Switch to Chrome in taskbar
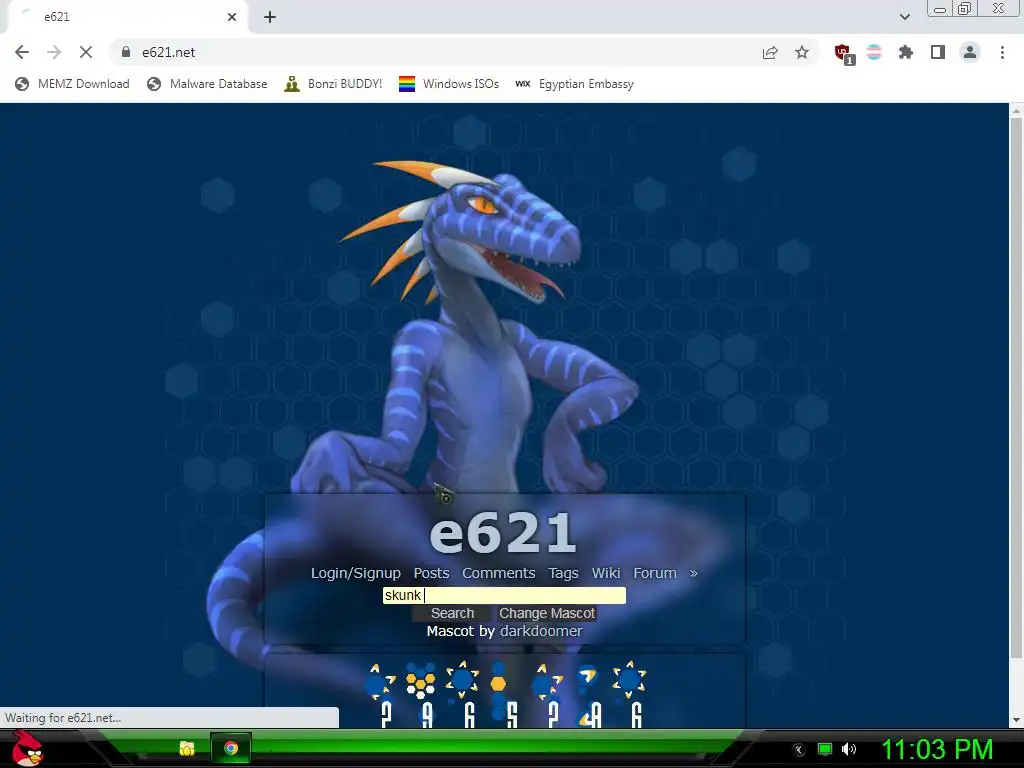The image size is (1024, 768). [x=231, y=748]
